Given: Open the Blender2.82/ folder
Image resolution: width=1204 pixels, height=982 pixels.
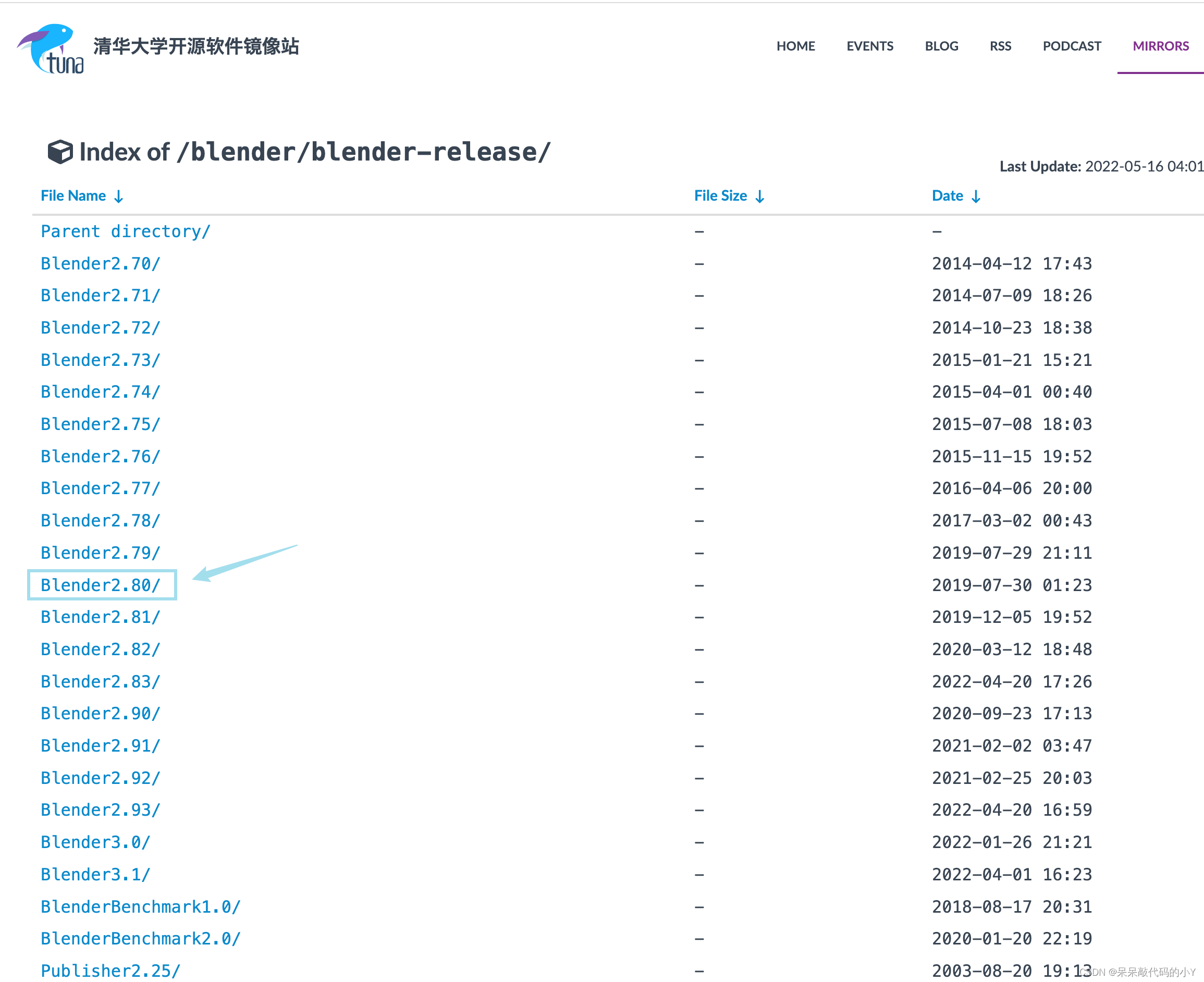Looking at the screenshot, I should (x=101, y=649).
